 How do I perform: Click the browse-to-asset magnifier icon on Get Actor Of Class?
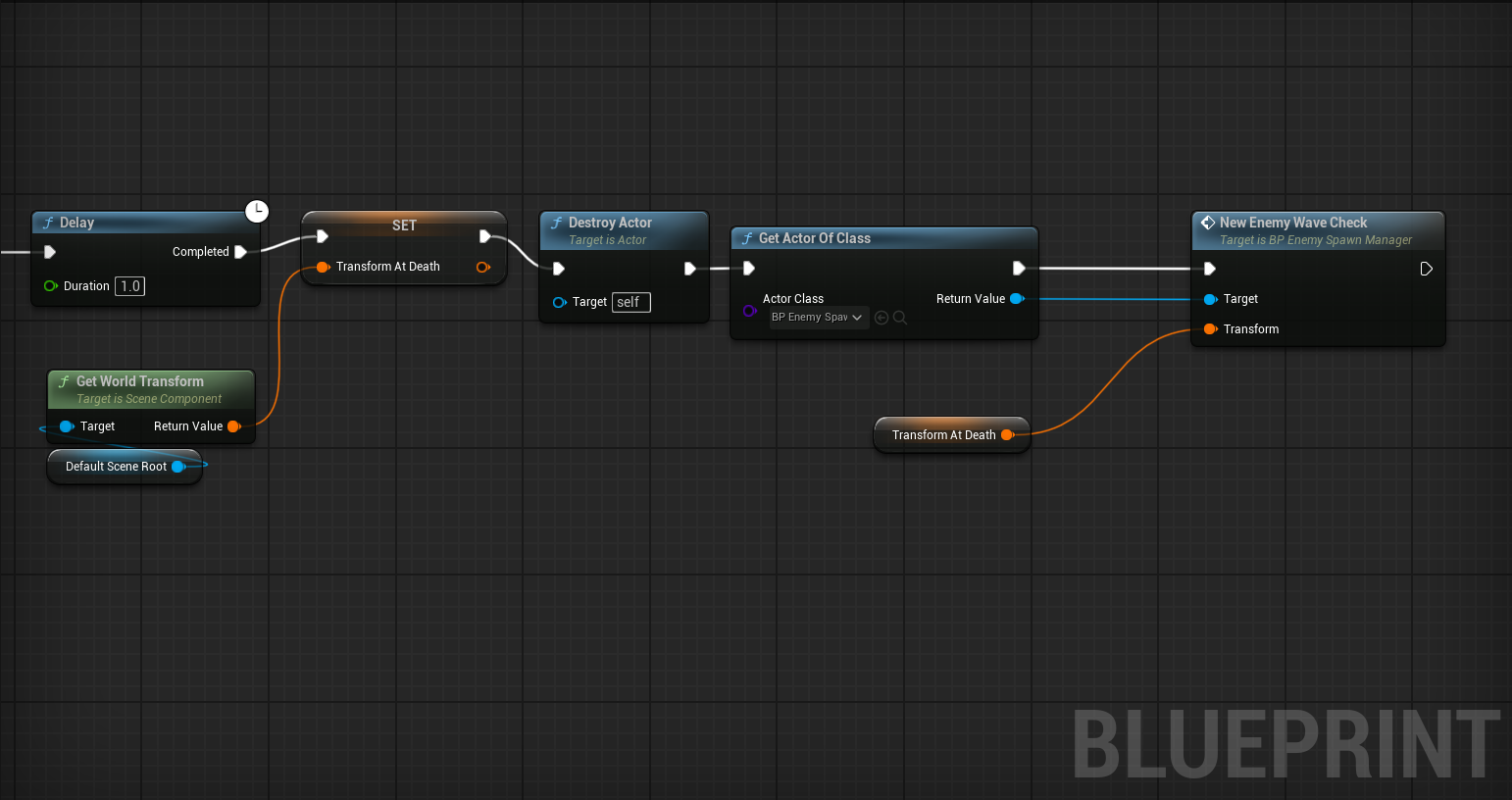[900, 318]
